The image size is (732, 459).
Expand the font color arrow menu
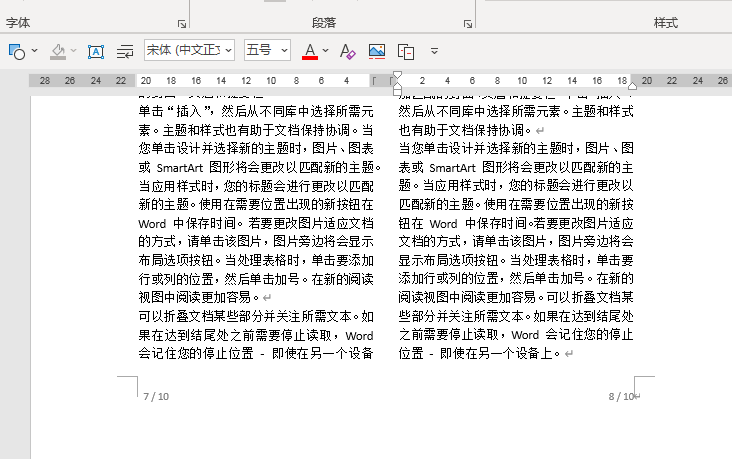(x=327, y=50)
